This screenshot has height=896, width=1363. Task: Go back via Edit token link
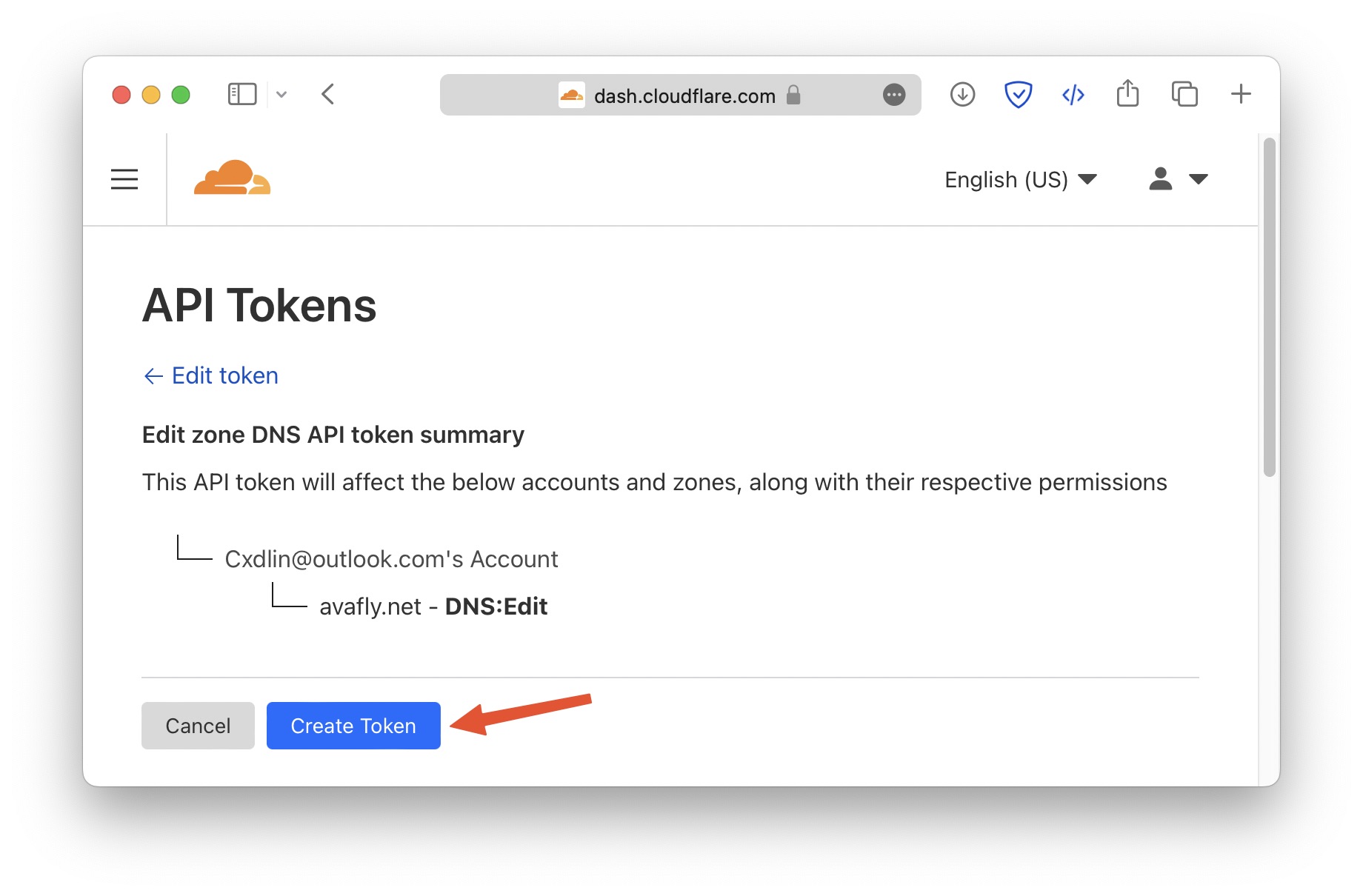211,375
